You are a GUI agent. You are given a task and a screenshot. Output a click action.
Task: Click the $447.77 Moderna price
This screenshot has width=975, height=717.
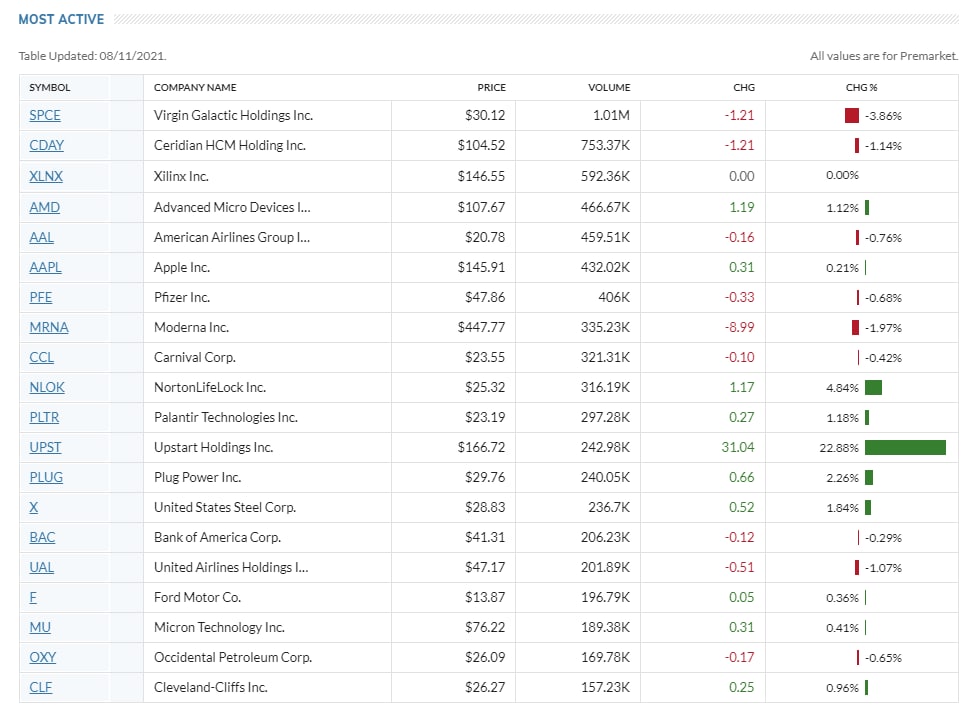(x=481, y=328)
